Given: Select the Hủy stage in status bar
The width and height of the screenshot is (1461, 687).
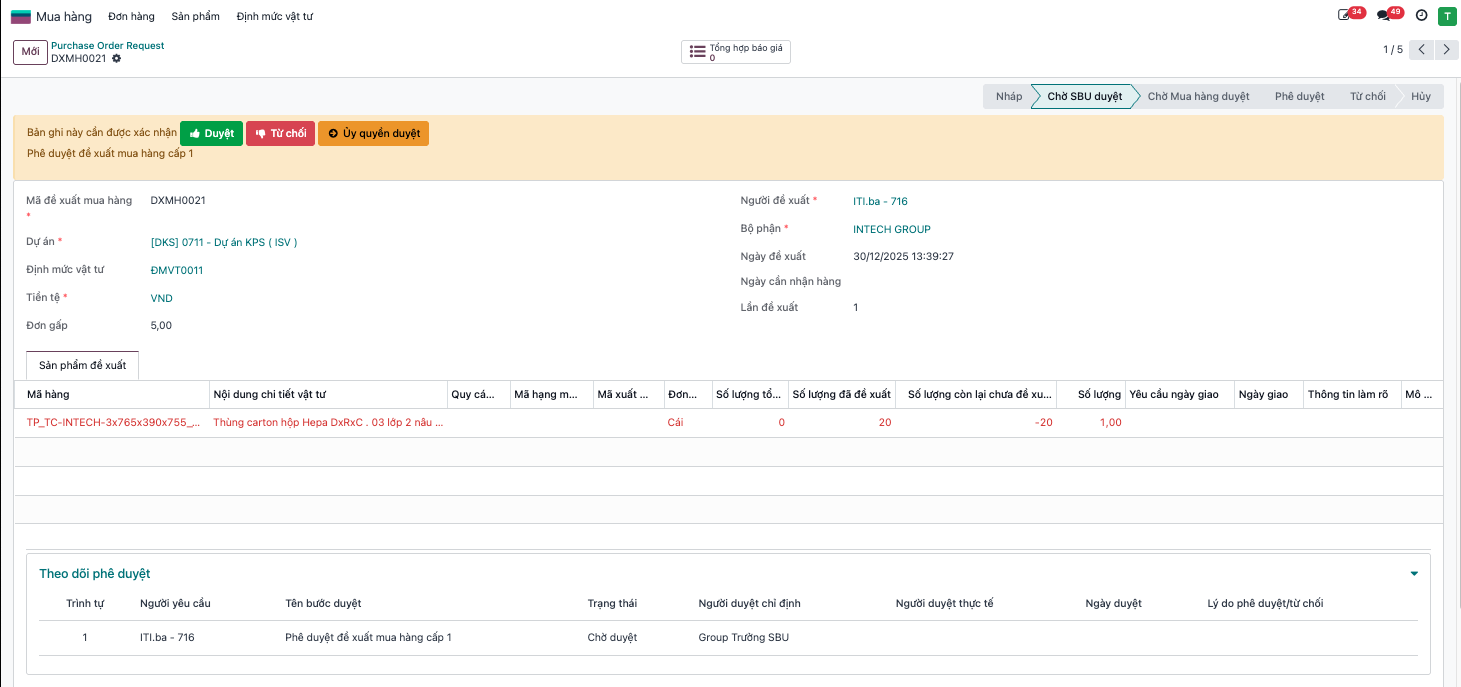Looking at the screenshot, I should coord(1421,96).
